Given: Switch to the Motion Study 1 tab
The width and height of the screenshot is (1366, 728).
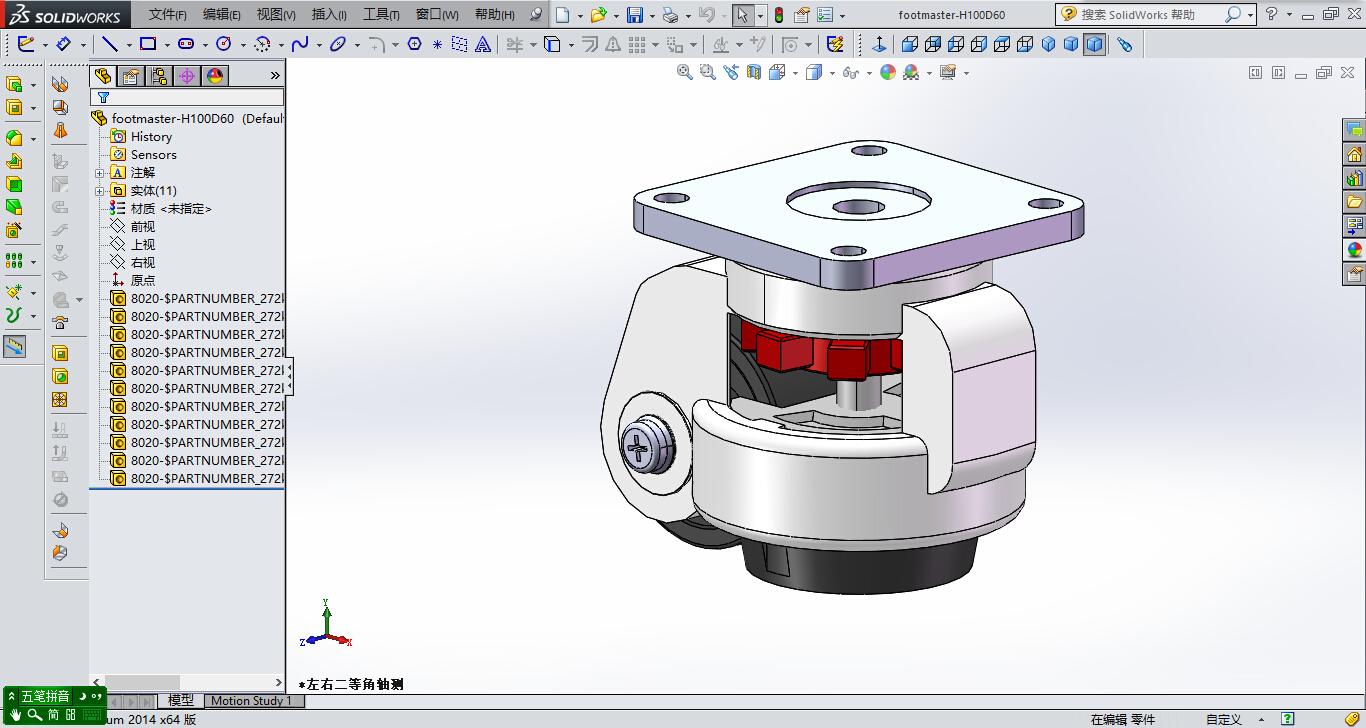Looking at the screenshot, I should pos(251,701).
